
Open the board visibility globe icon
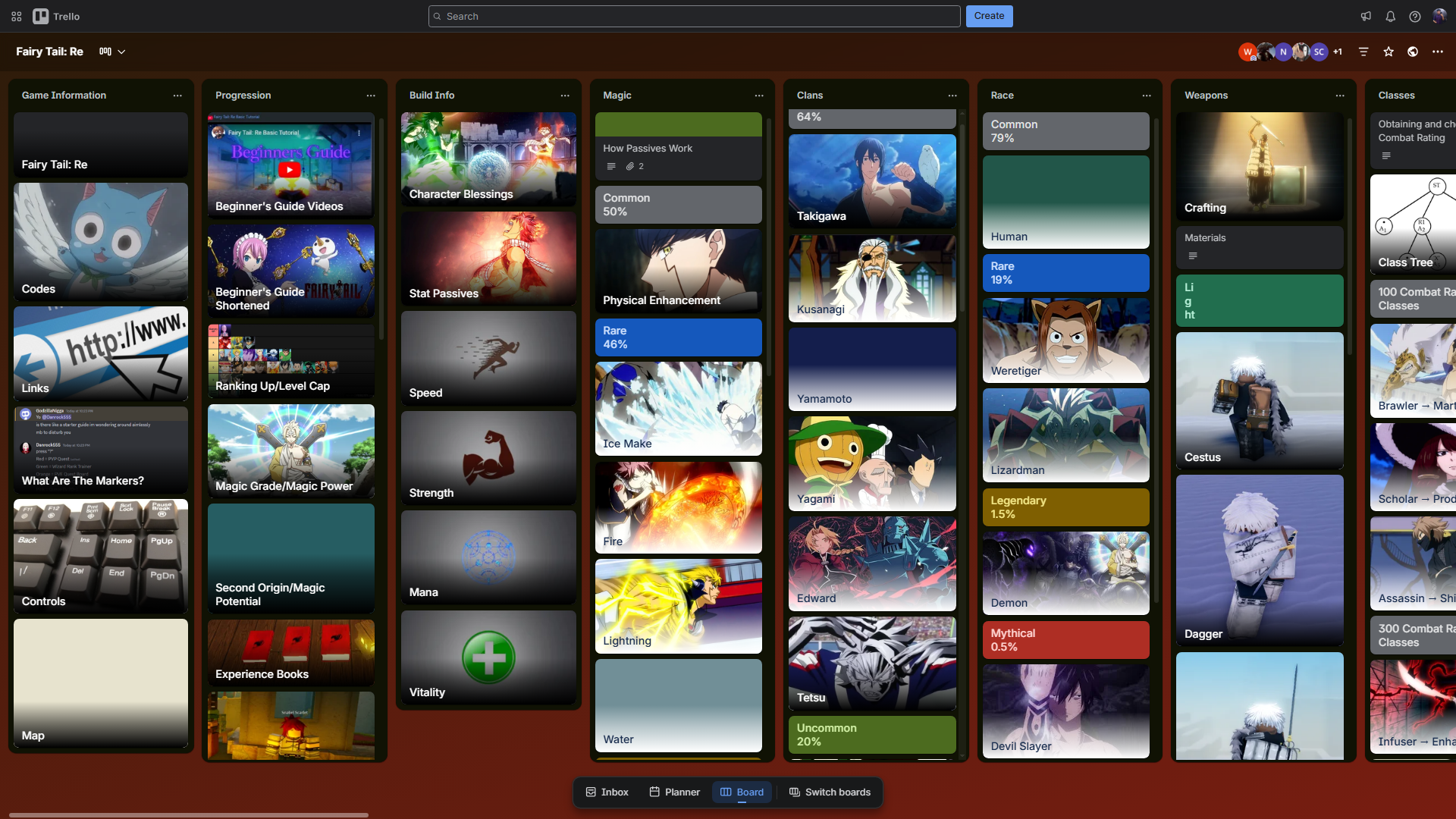coord(1414,52)
